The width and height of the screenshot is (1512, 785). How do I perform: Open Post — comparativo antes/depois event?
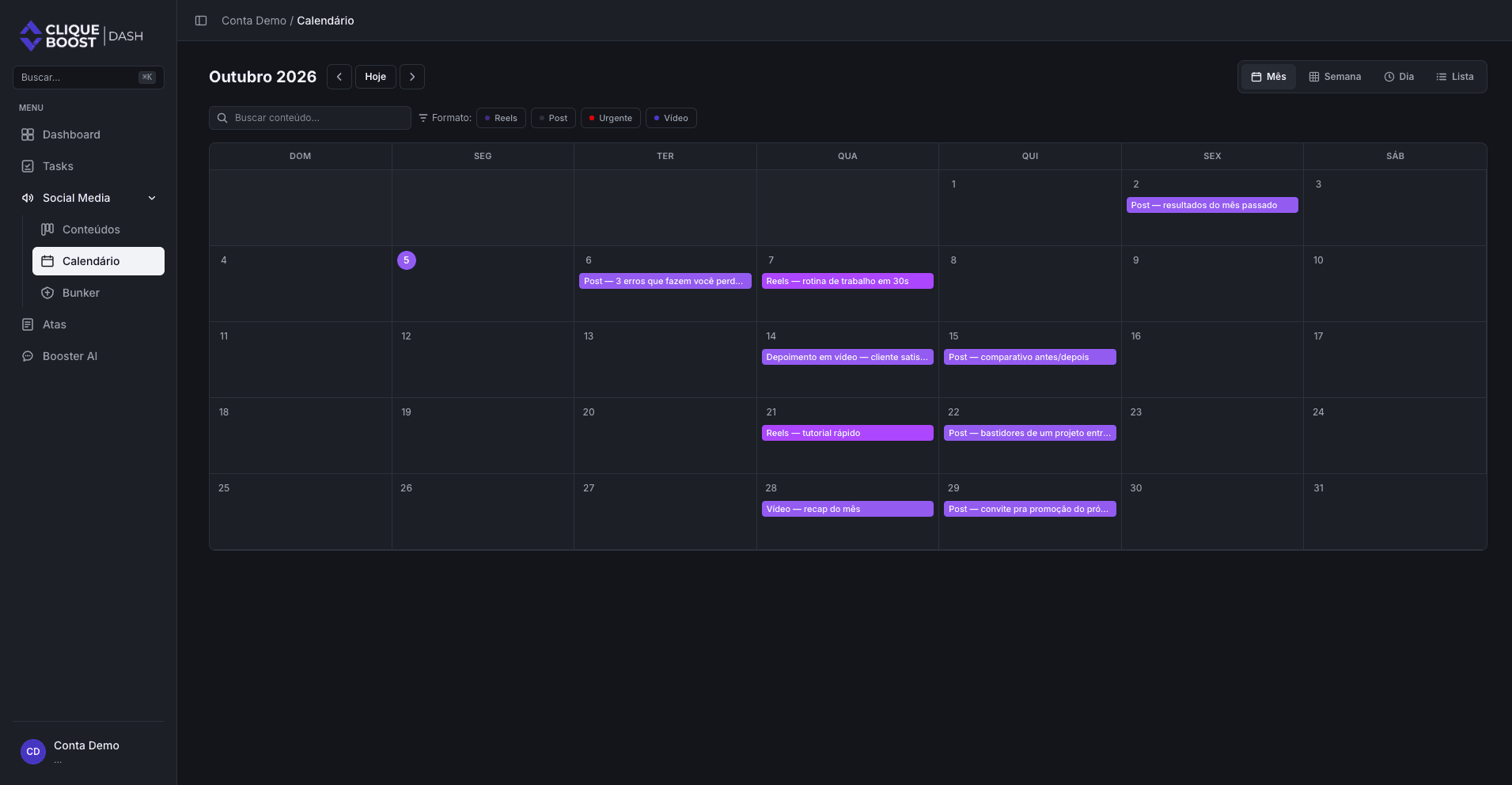click(1030, 357)
